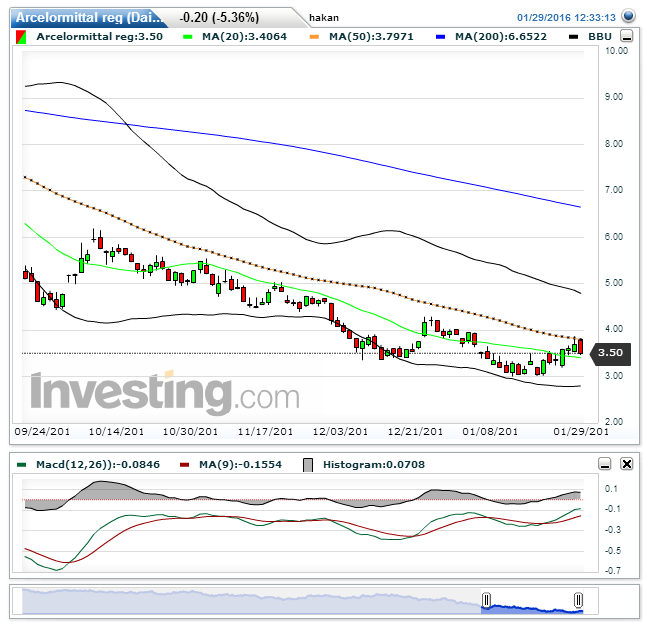Grab the right range slider handle
Viewport: 650px width, 627px height.
578,600
